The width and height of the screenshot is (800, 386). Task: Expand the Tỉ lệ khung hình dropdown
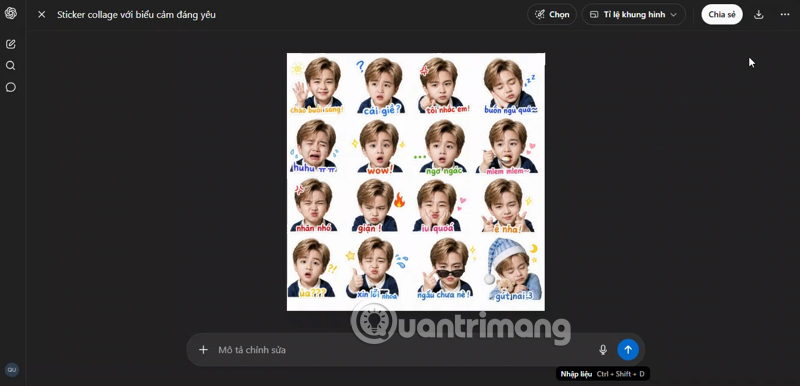coord(633,15)
